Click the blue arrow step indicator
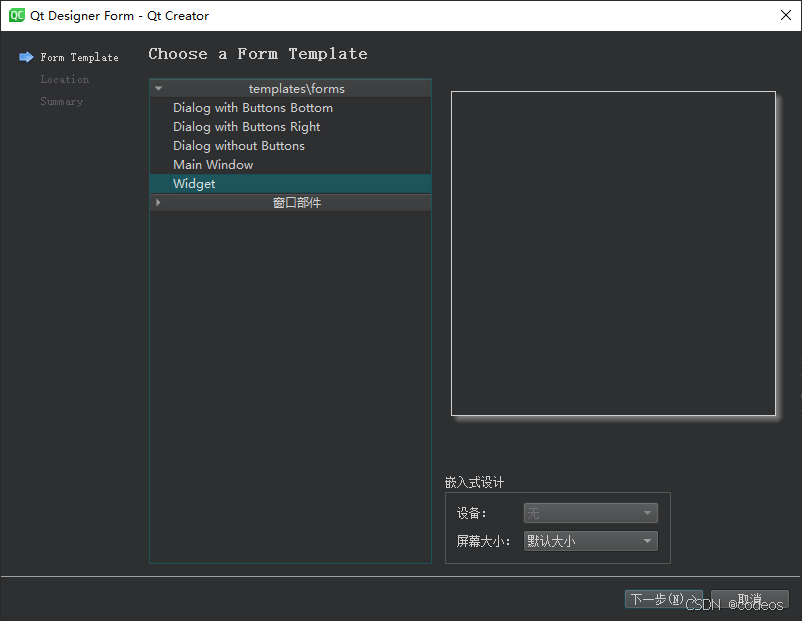The width and height of the screenshot is (802, 621). (x=26, y=57)
